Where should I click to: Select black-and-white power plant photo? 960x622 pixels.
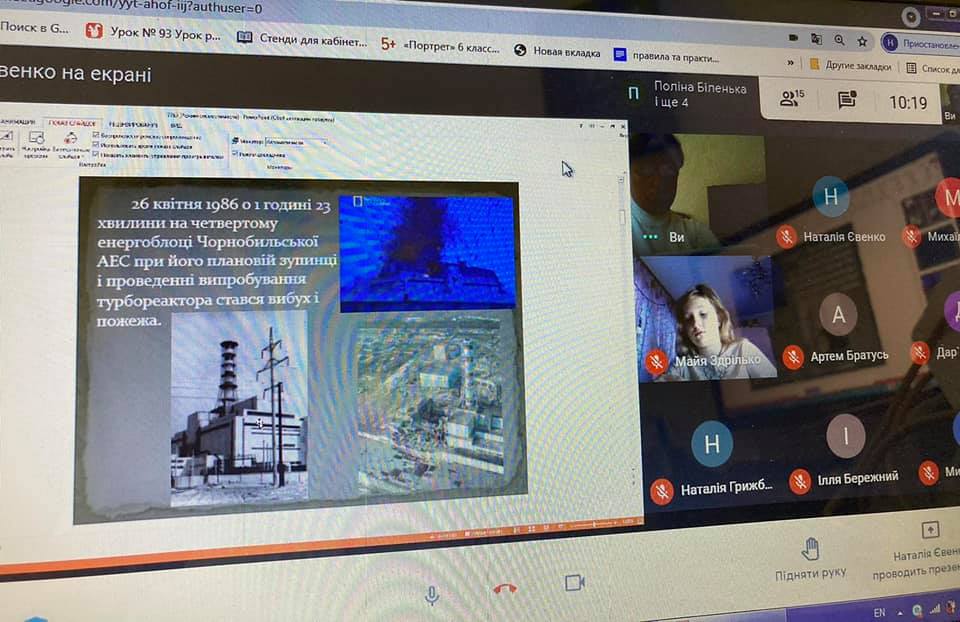239,409
